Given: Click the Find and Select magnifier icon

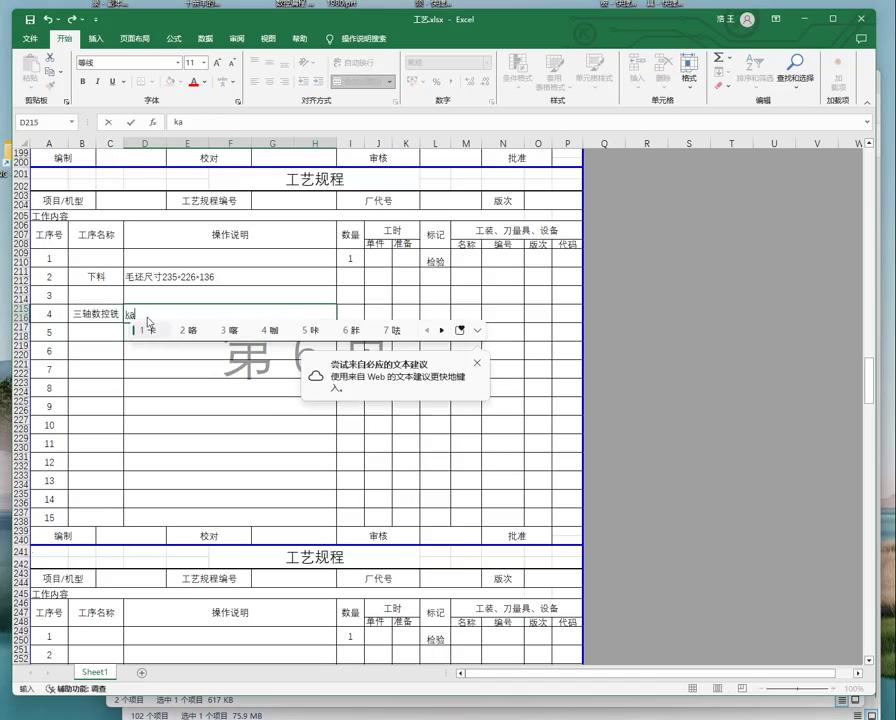Looking at the screenshot, I should 795,65.
